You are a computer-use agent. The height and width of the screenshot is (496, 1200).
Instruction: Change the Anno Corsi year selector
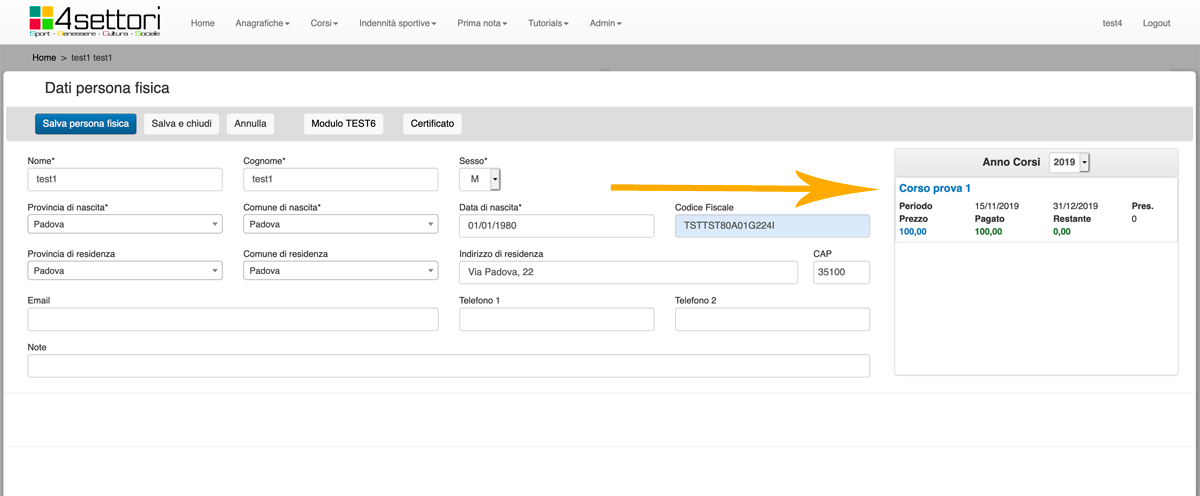click(1069, 162)
